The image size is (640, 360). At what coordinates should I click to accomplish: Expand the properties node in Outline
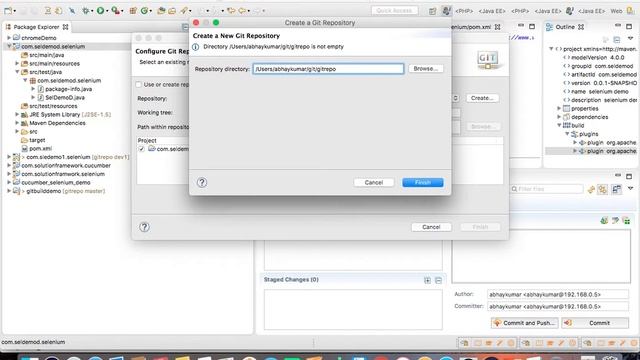[559, 108]
